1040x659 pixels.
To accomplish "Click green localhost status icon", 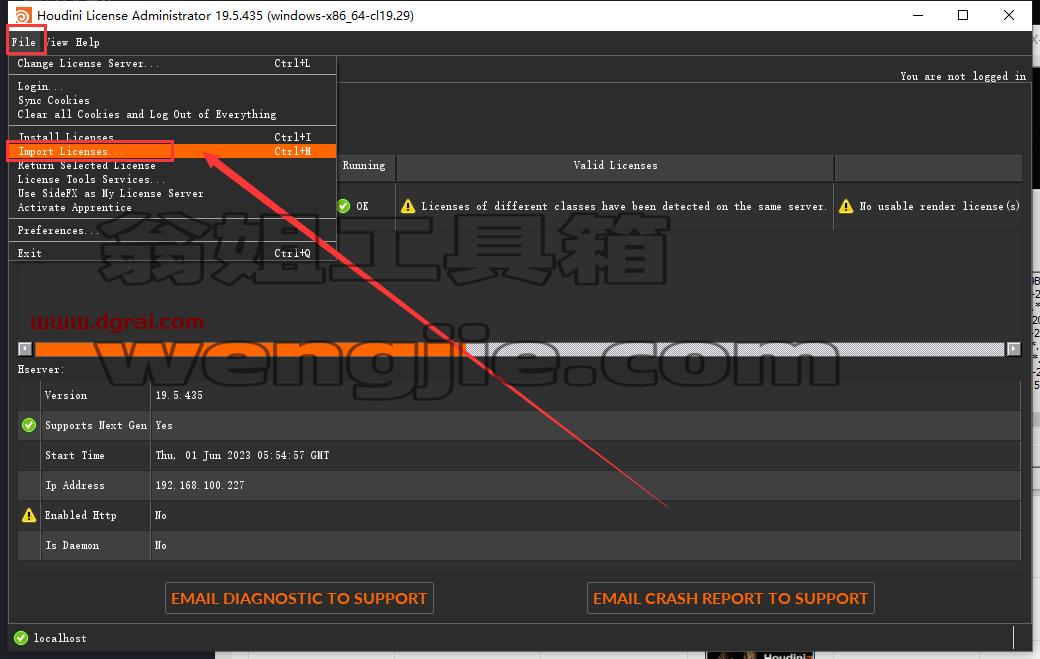I will (21, 638).
